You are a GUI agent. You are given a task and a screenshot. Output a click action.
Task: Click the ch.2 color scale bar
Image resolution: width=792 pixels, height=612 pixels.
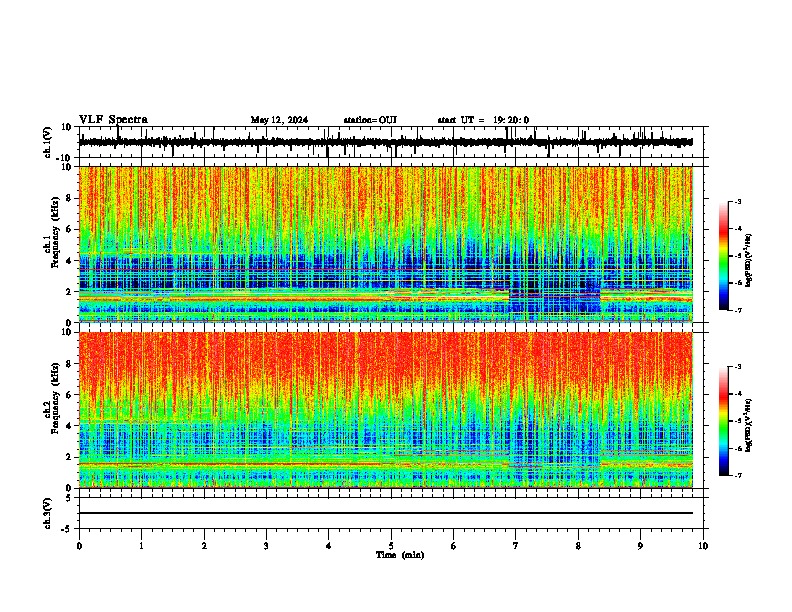(723, 421)
